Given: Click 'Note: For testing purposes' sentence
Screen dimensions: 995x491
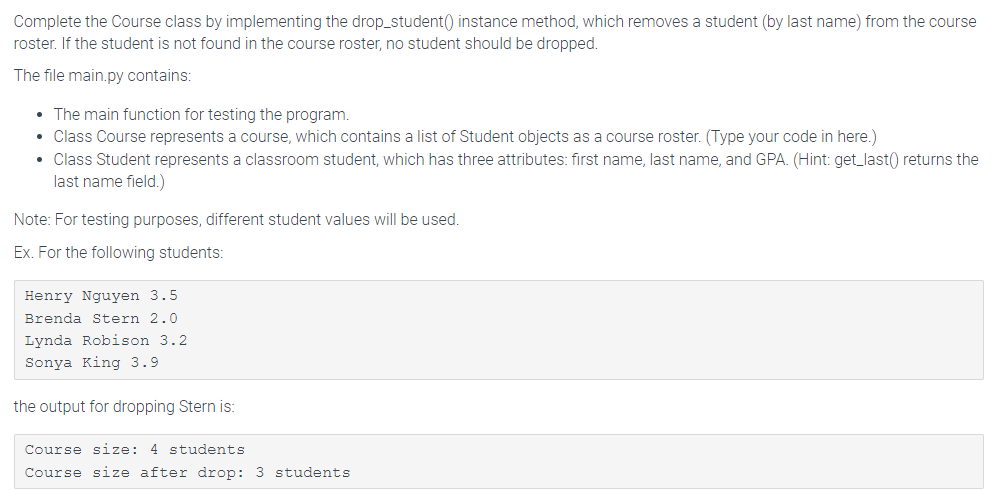Looking at the screenshot, I should click(x=236, y=219).
